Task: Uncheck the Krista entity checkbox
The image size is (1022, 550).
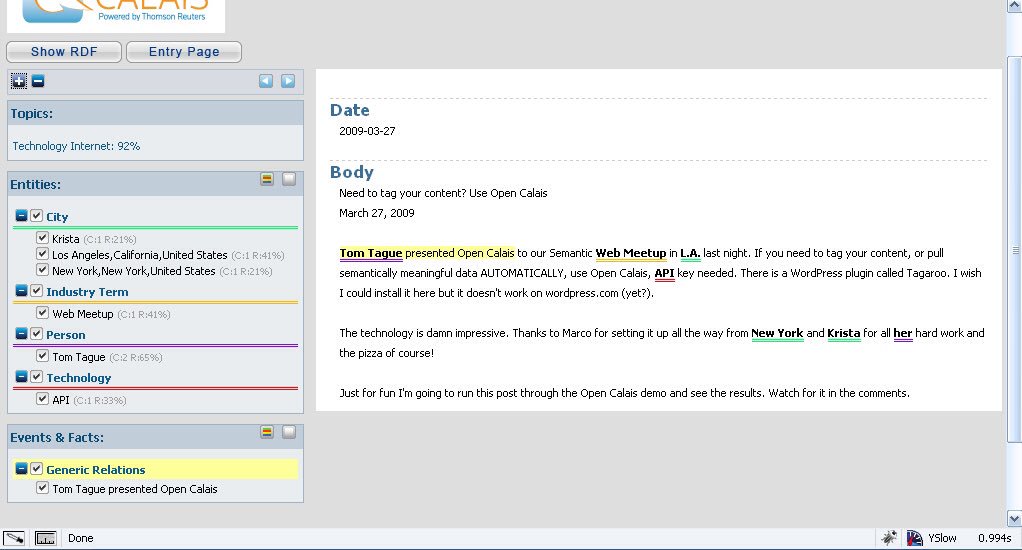Action: point(42,238)
